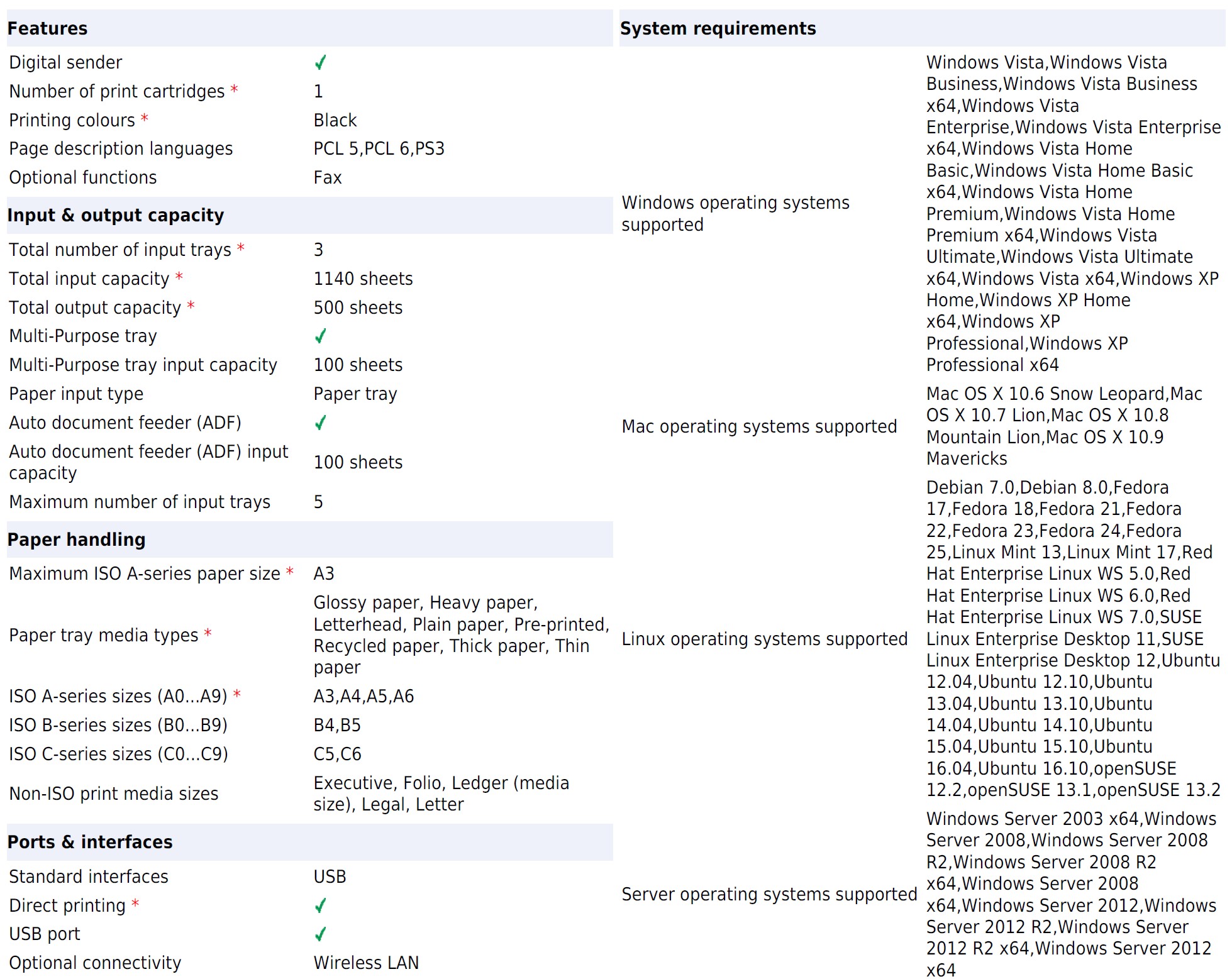Click the value 'B4,B5'
Viewport: 1232px width, 979px height.
(337, 725)
